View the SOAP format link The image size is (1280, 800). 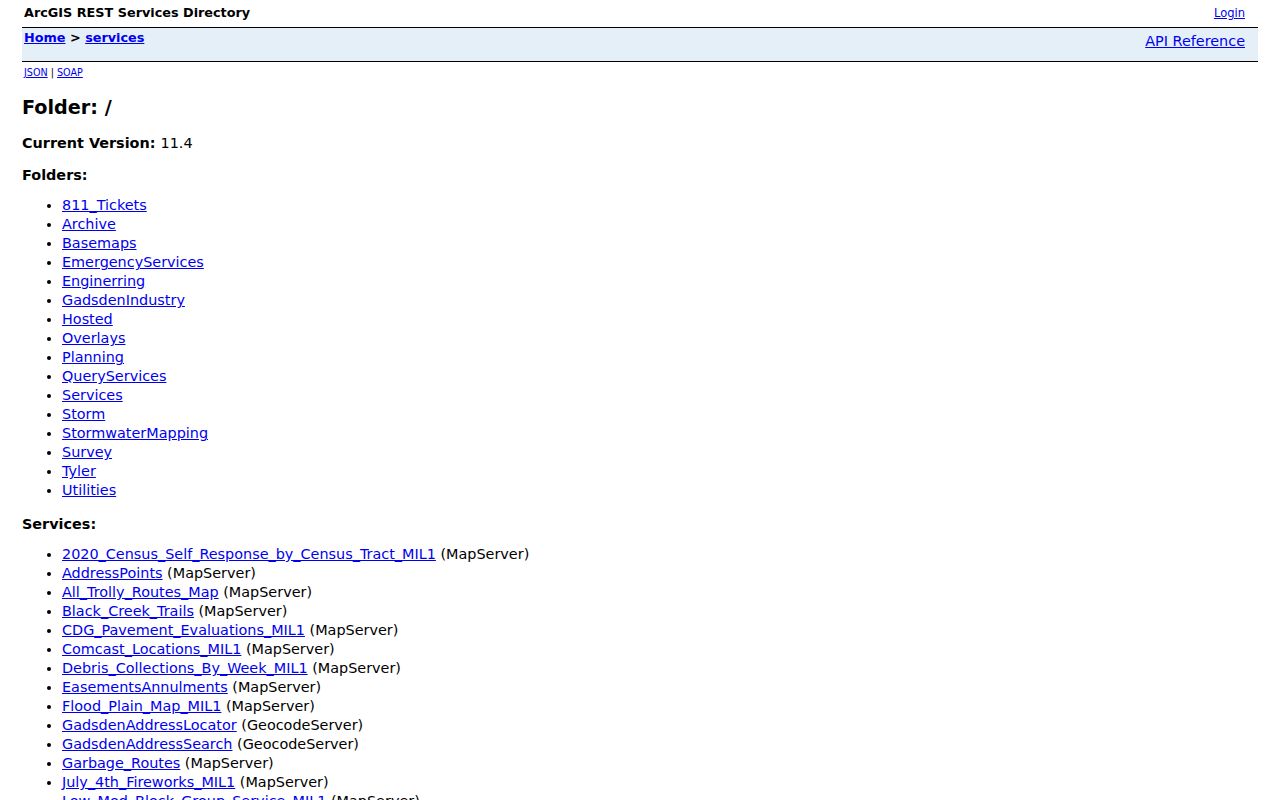pos(70,73)
